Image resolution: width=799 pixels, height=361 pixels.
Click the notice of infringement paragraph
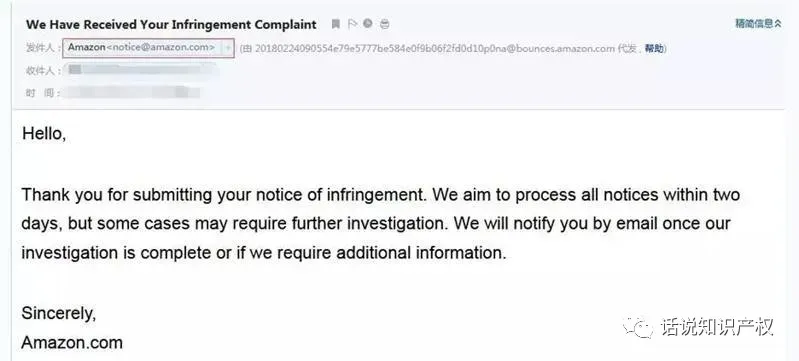[x=380, y=224]
